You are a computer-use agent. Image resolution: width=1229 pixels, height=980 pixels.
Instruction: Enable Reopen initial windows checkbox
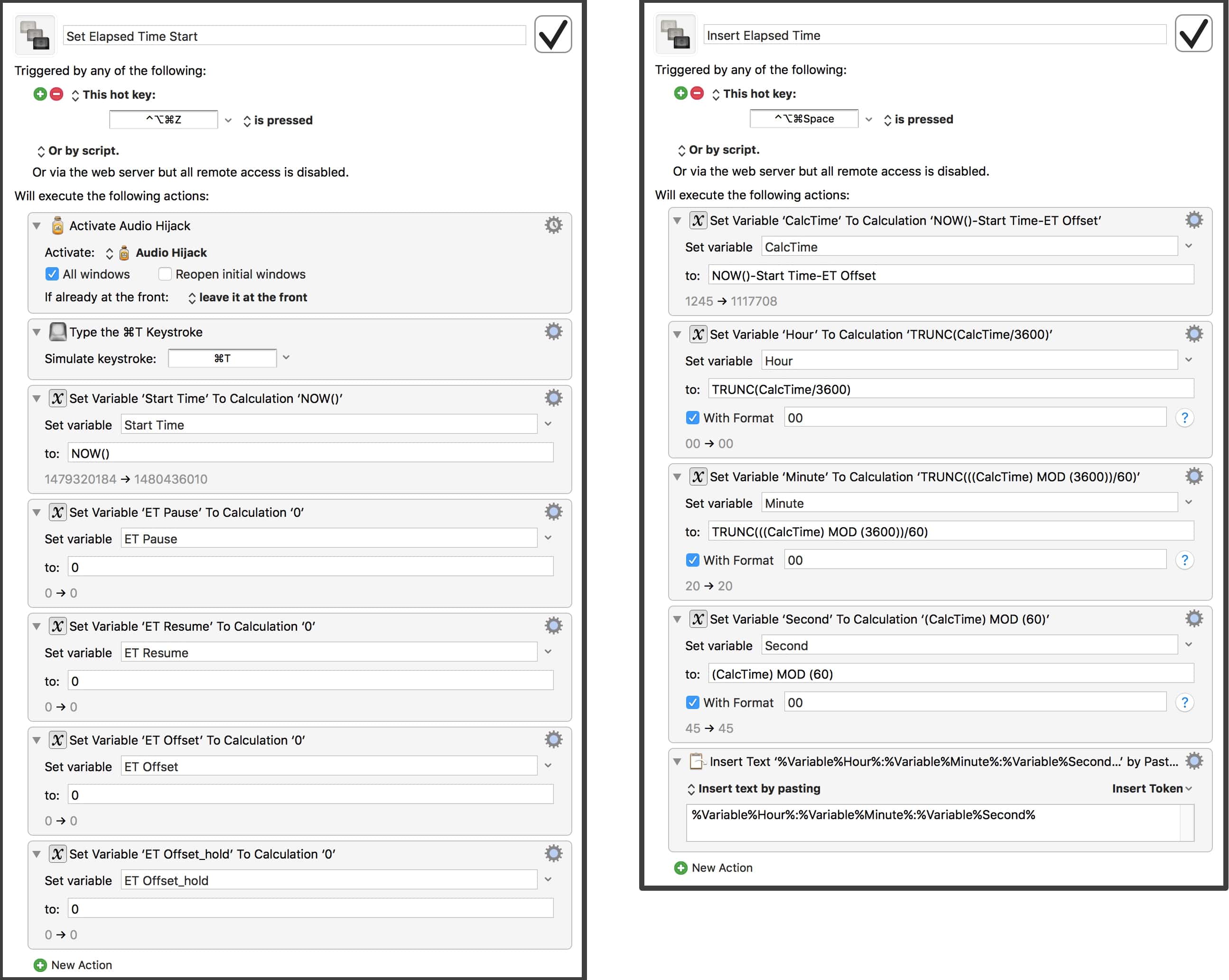tap(165, 274)
